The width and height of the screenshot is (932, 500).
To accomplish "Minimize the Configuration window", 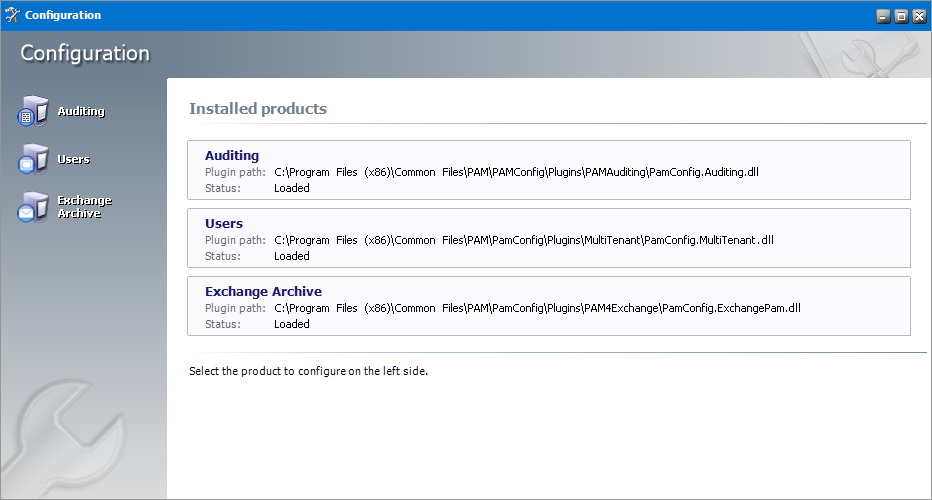I will click(883, 16).
